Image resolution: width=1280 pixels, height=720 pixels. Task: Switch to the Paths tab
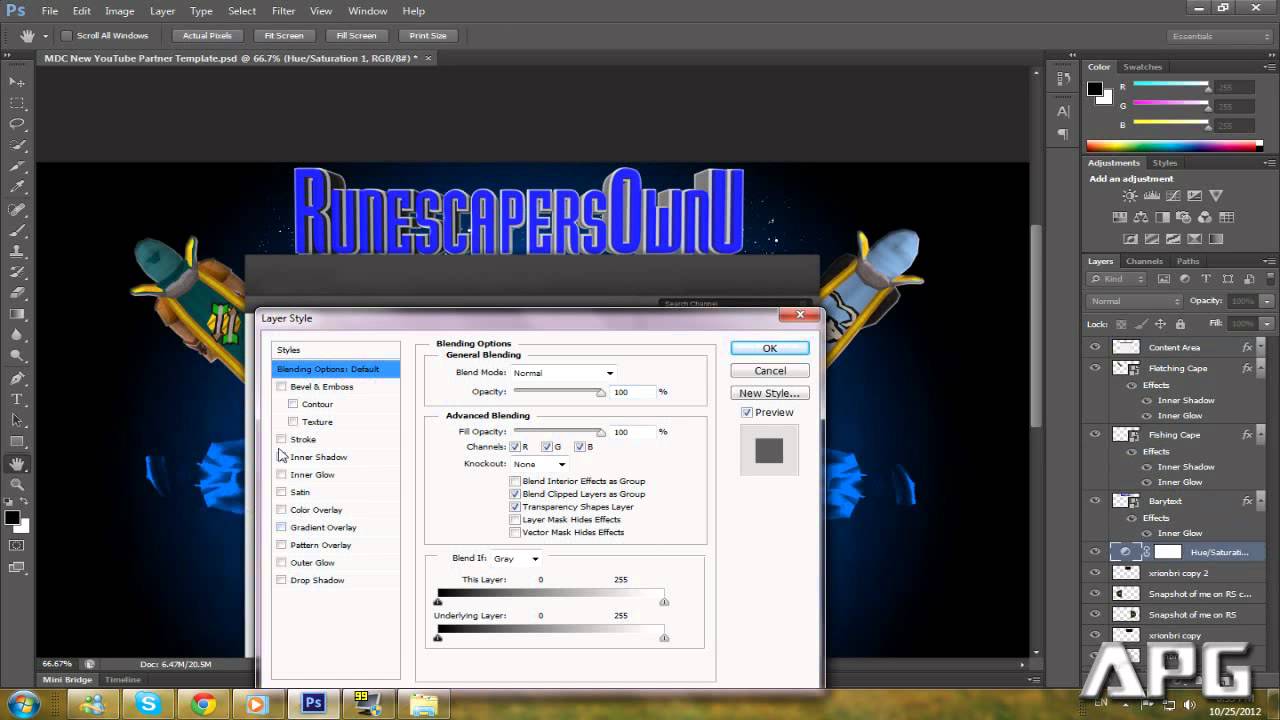pos(1188,261)
